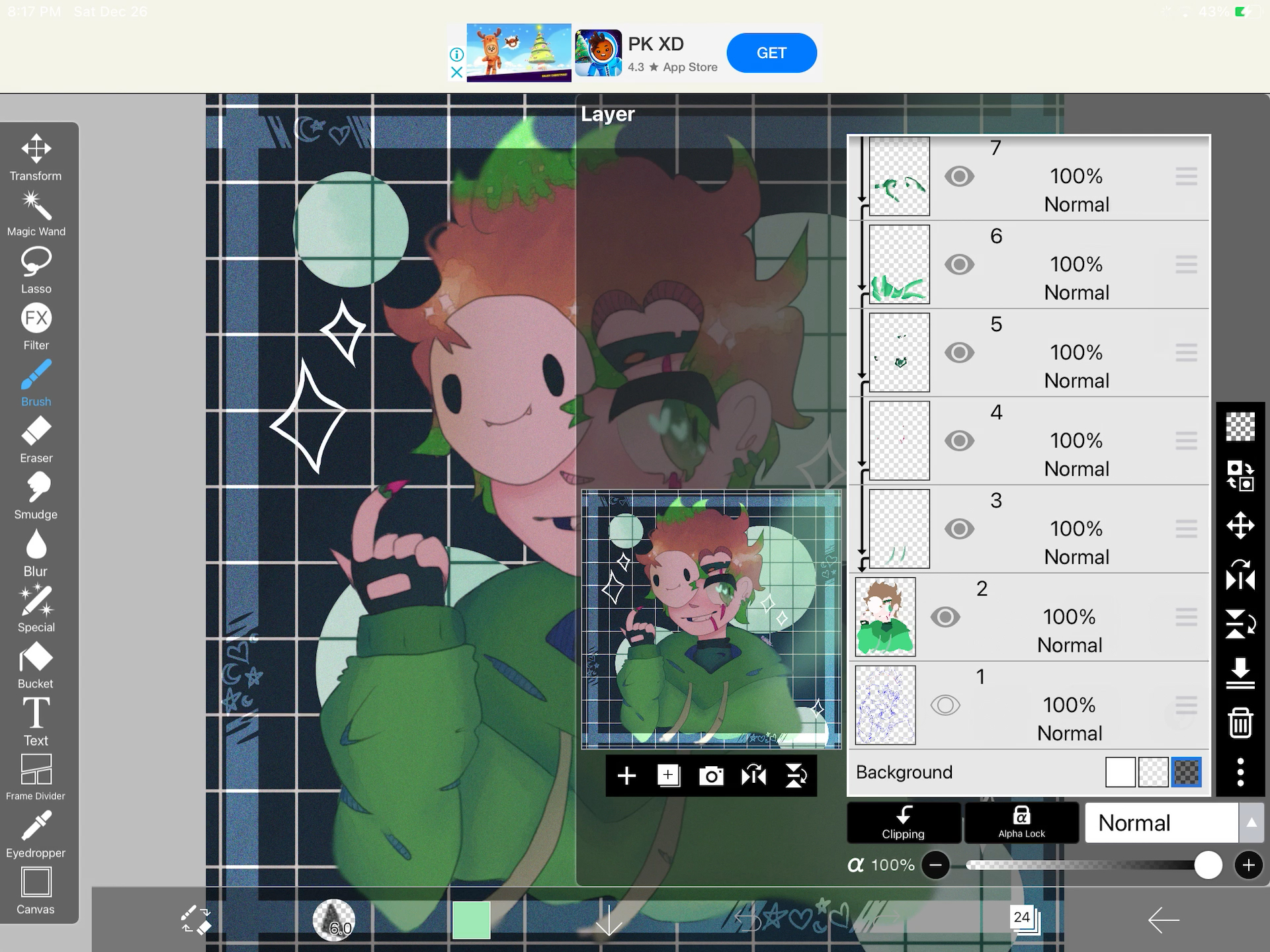Set white background swatch
The image size is (1270, 952).
[x=1121, y=772]
